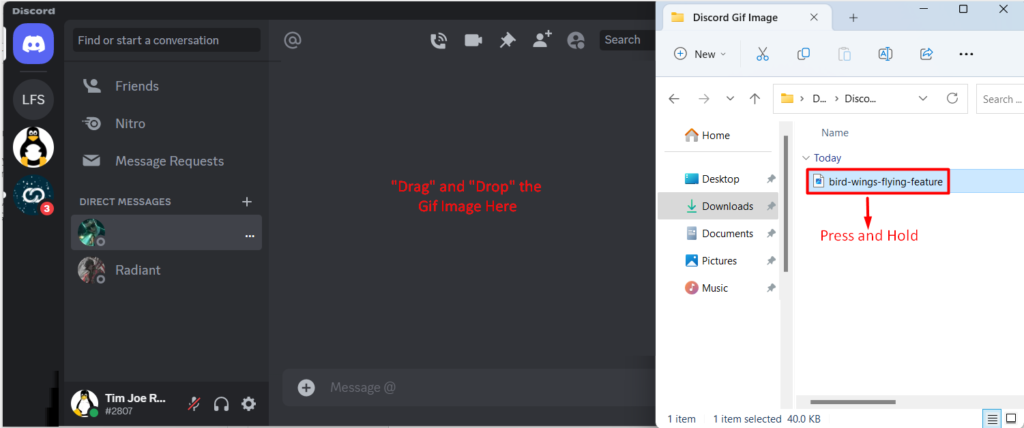The height and width of the screenshot is (428, 1024).
Task: Click the Copy icon in File Explorer
Action: click(803, 54)
